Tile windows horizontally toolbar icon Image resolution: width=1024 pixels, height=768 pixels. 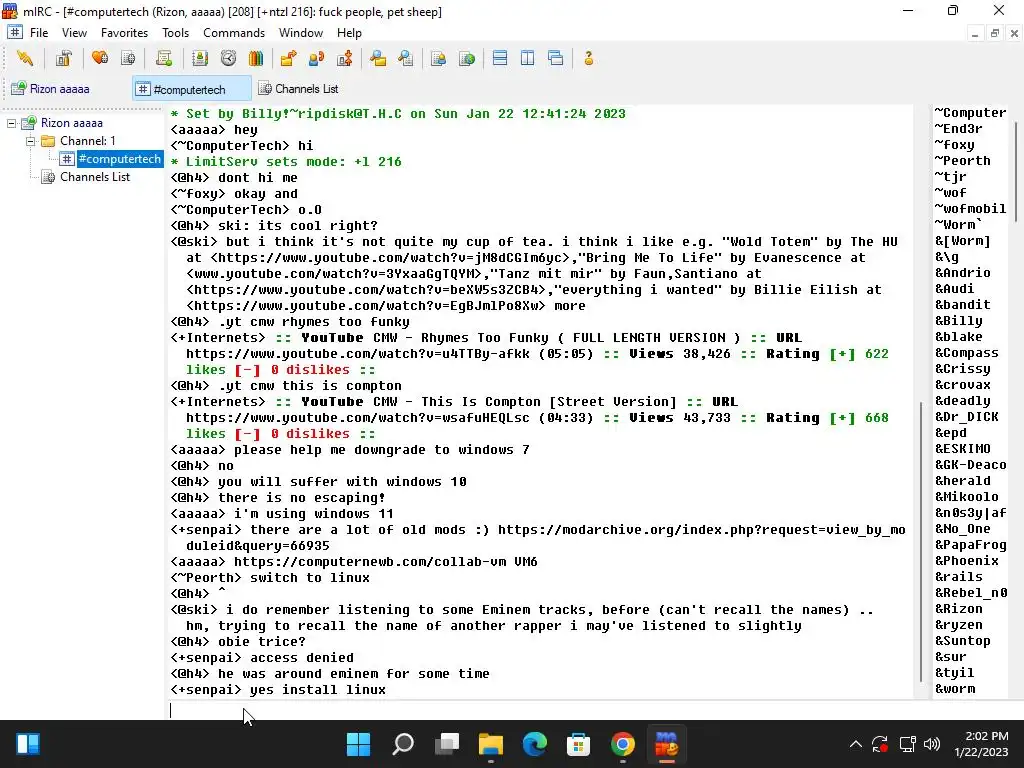coord(500,59)
